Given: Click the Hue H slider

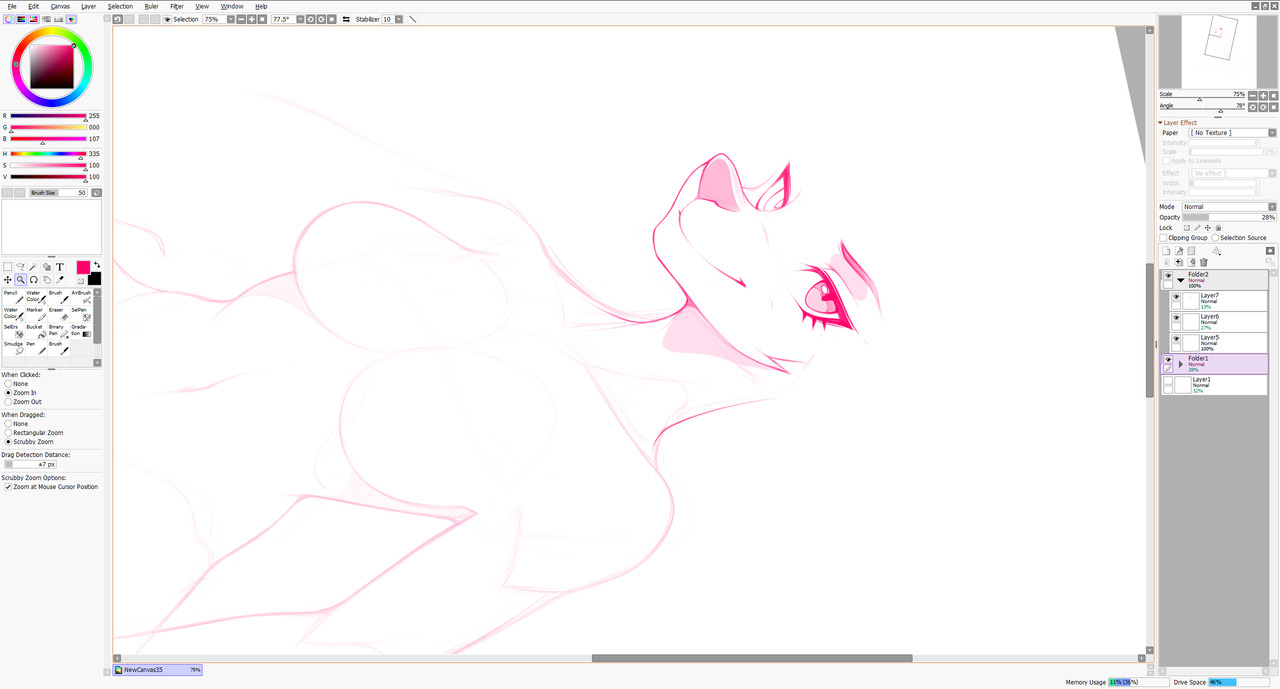Looking at the screenshot, I should coord(48,154).
